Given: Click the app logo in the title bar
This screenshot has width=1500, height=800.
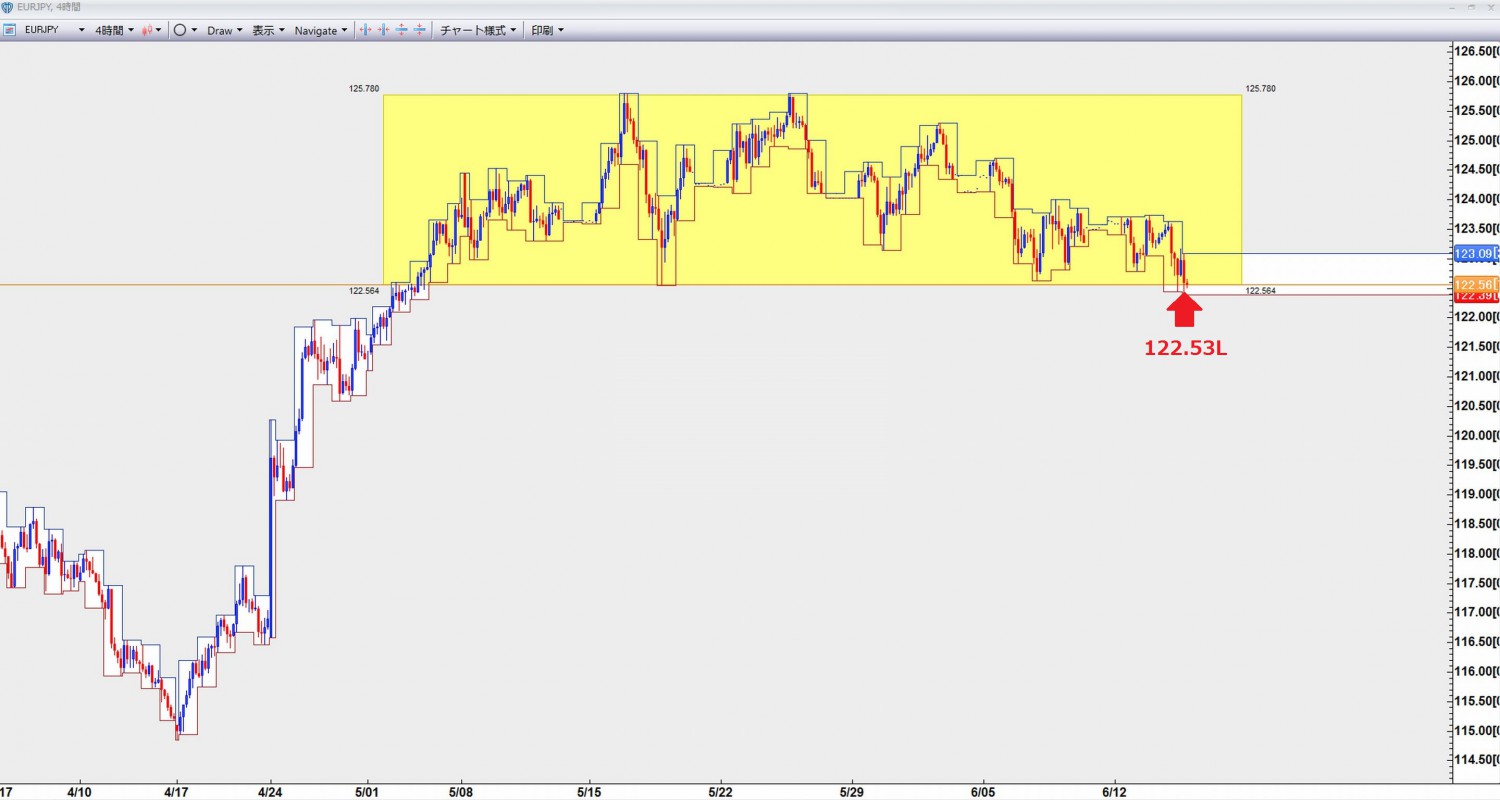Looking at the screenshot, I should pos(7,7).
